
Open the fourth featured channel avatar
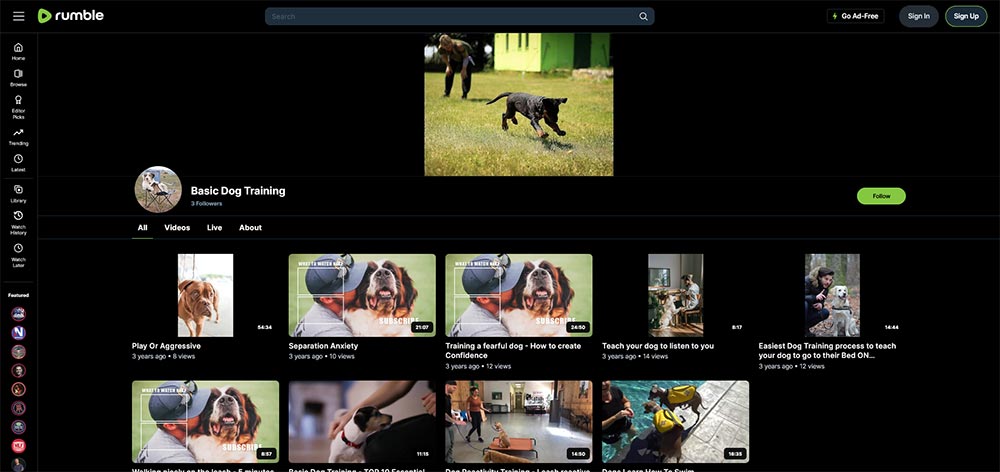tap(18, 371)
